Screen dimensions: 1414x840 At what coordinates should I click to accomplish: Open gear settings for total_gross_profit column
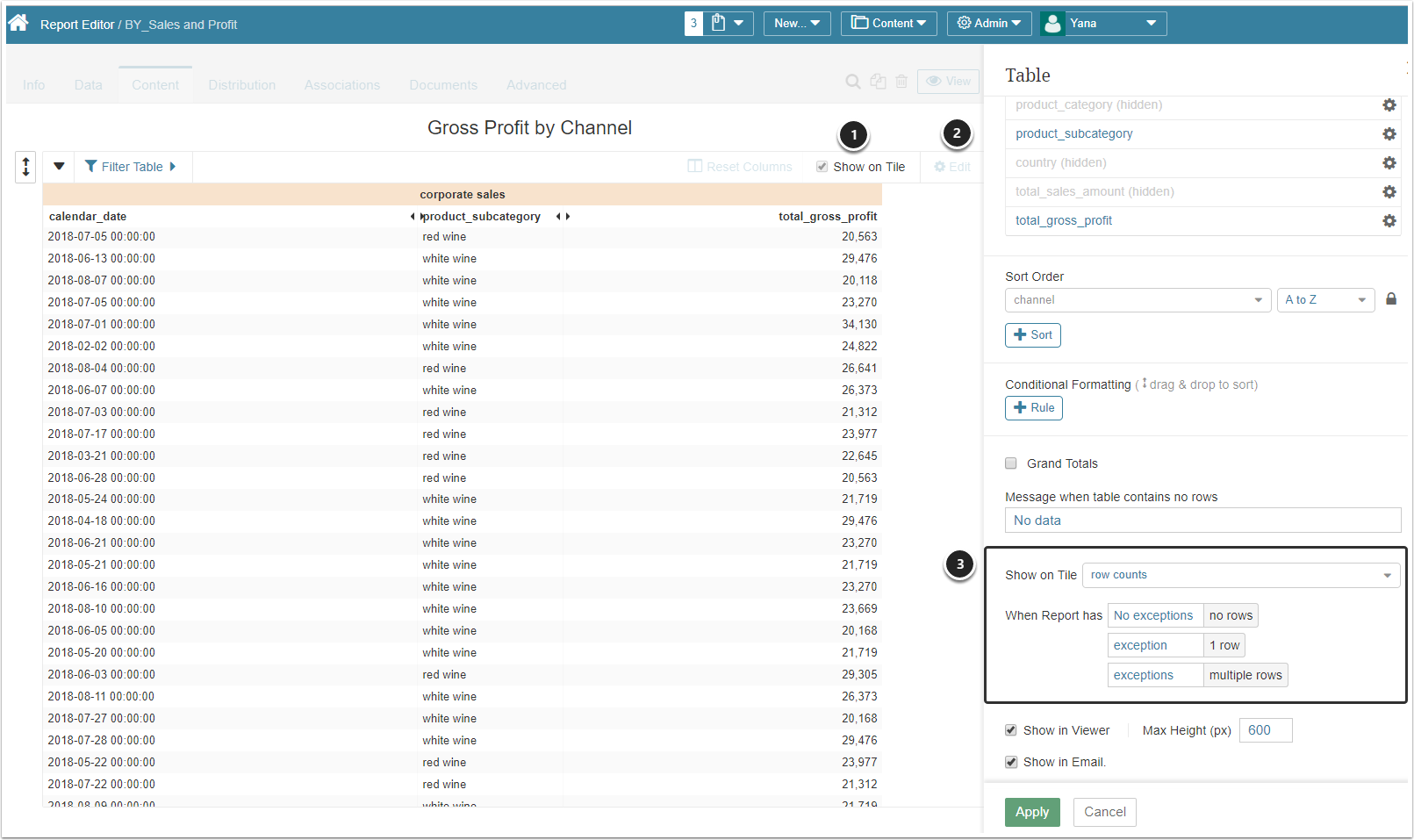[x=1389, y=220]
